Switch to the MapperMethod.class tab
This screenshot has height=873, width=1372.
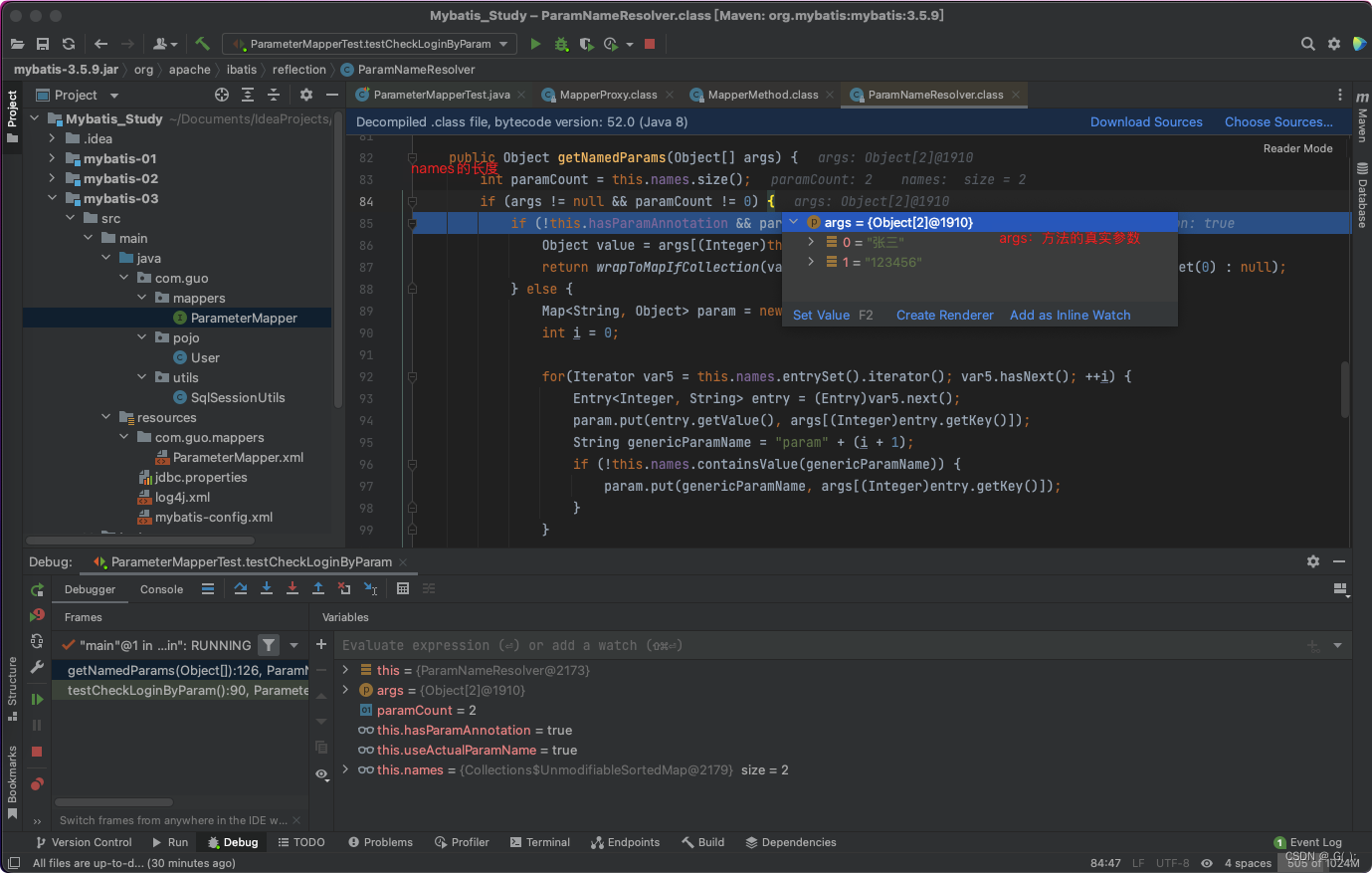tap(762, 95)
